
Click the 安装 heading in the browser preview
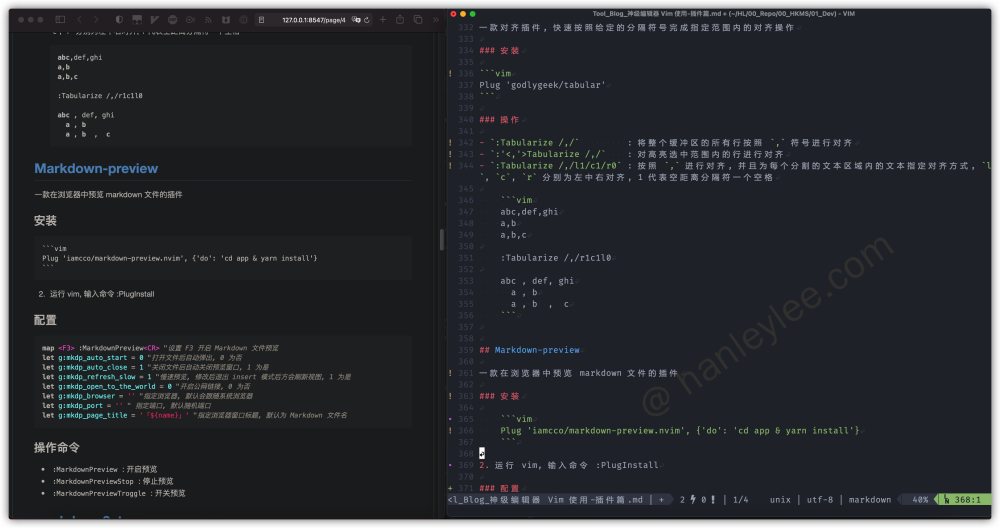pyautogui.click(x=45, y=221)
